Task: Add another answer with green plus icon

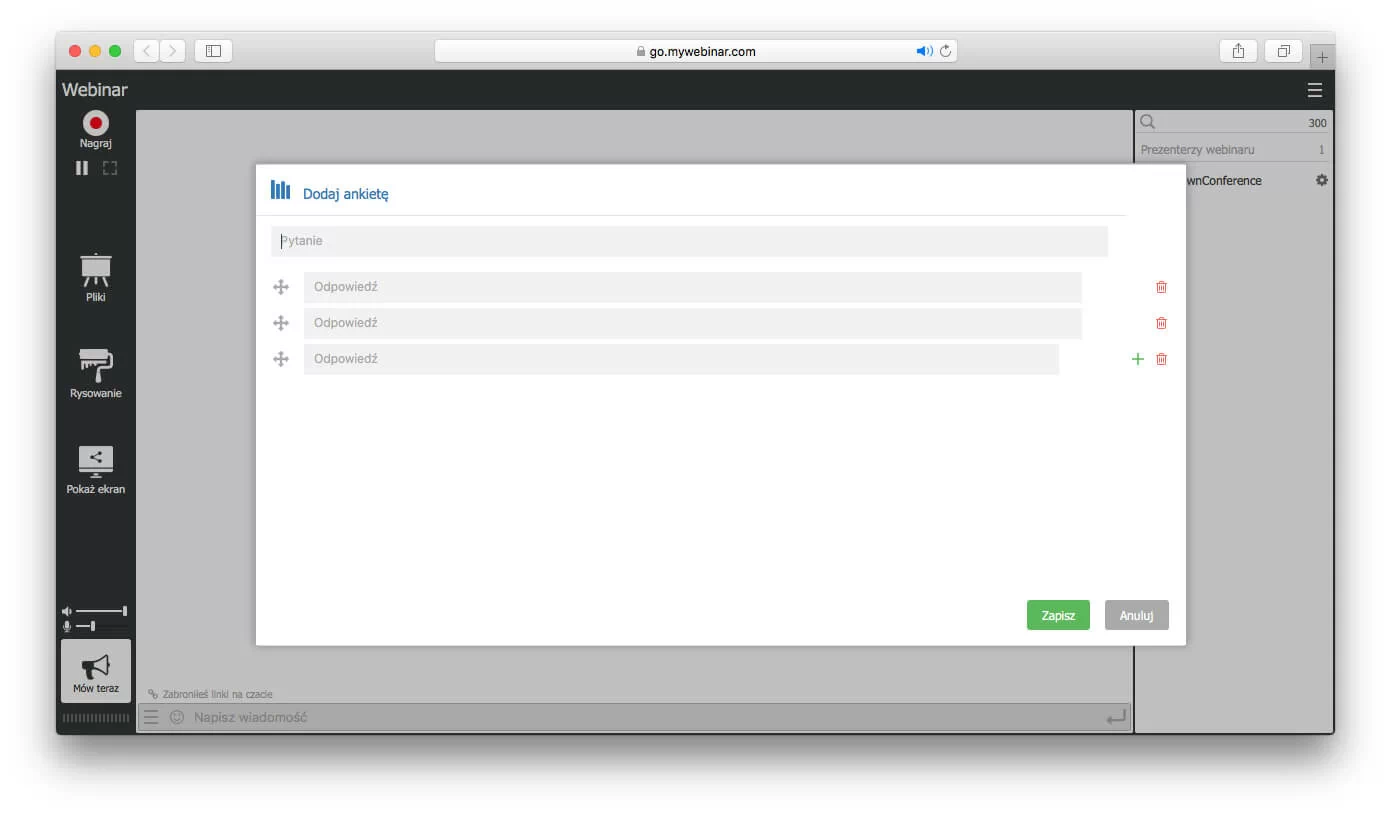Action: point(1137,359)
